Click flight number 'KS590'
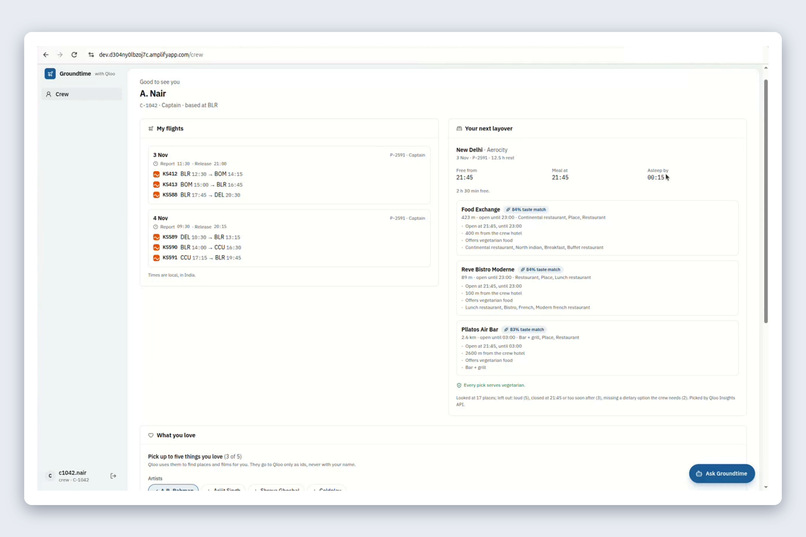The height and width of the screenshot is (537, 806). tap(170, 247)
